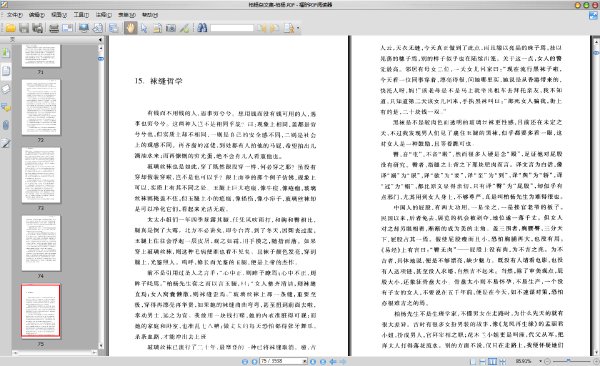600x366 pixels.
Task: Open the Attachments paperclip panel
Action: [x=6, y=125]
